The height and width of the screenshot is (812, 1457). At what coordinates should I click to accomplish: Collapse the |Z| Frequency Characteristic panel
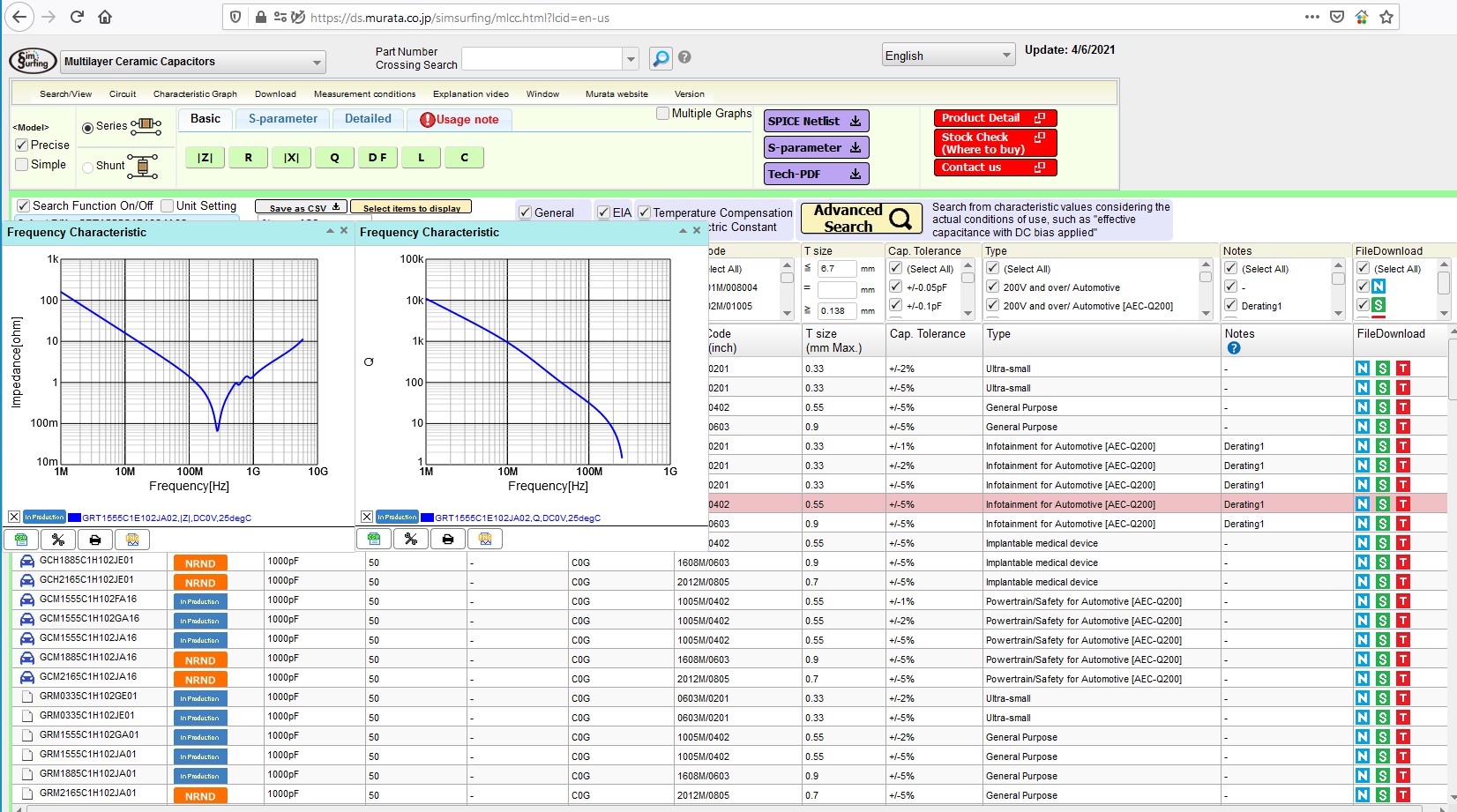click(x=330, y=230)
